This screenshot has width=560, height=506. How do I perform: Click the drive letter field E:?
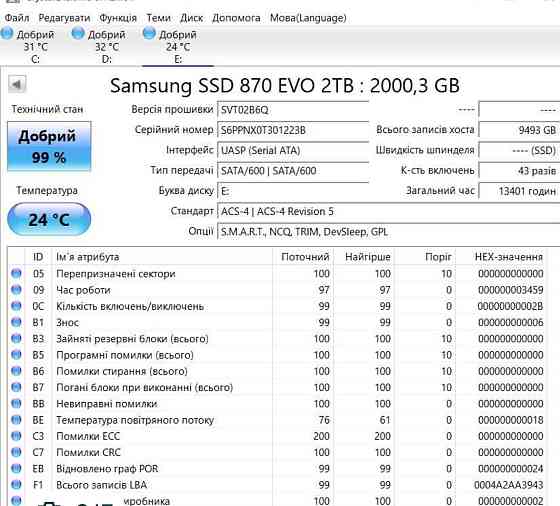click(x=293, y=191)
